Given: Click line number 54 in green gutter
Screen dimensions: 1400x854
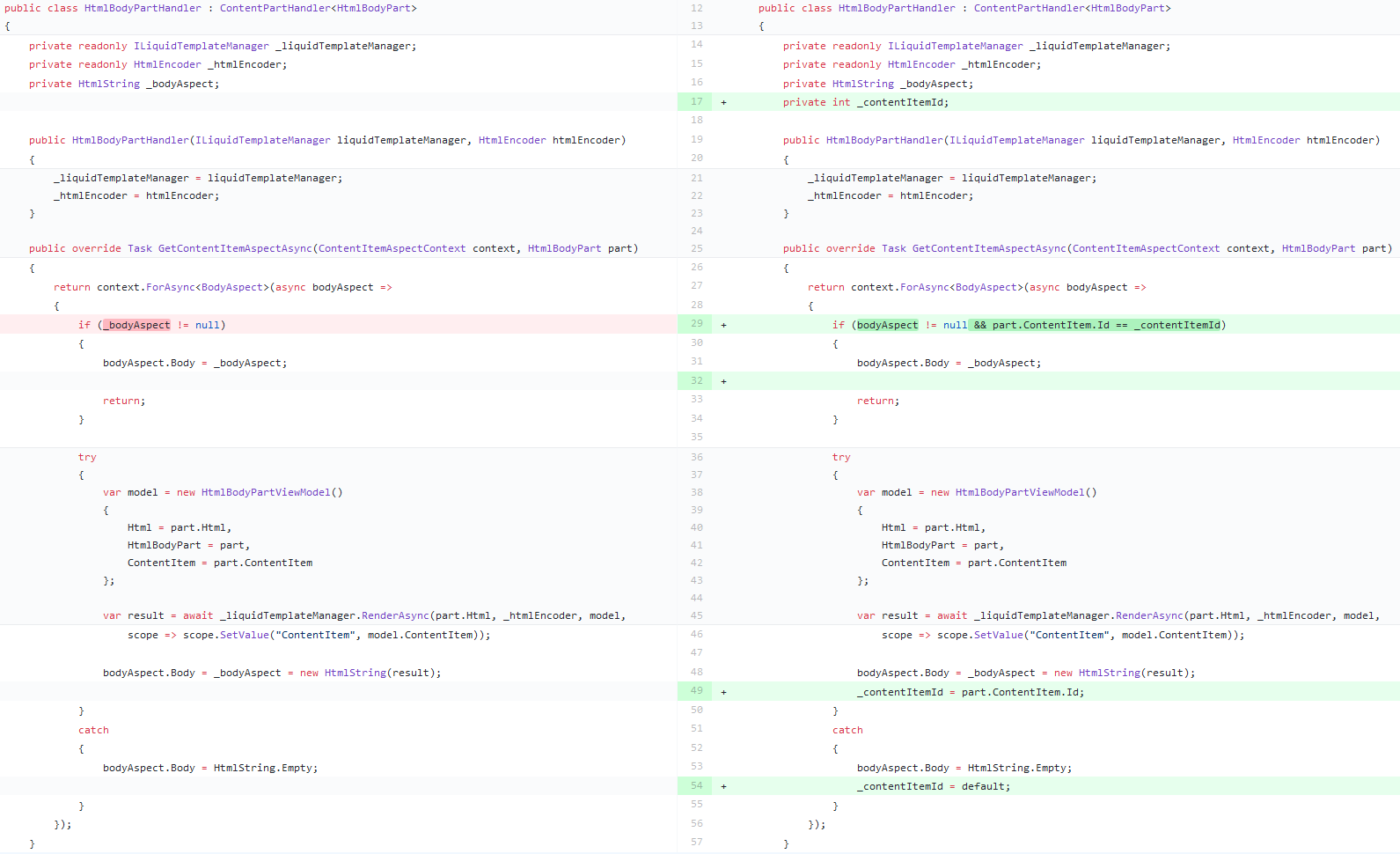Looking at the screenshot, I should 697,785.
